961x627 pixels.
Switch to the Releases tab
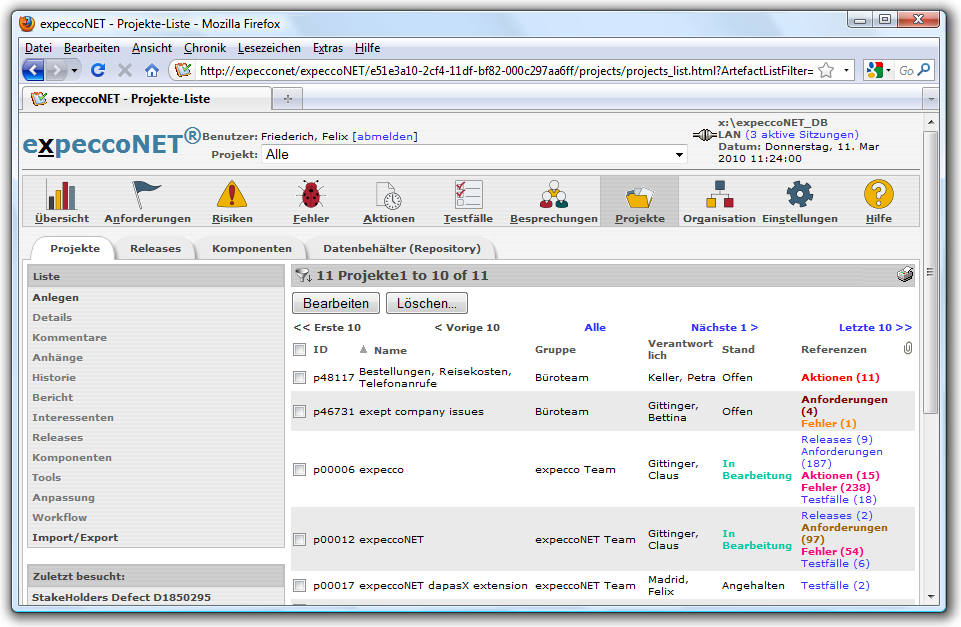click(x=155, y=248)
